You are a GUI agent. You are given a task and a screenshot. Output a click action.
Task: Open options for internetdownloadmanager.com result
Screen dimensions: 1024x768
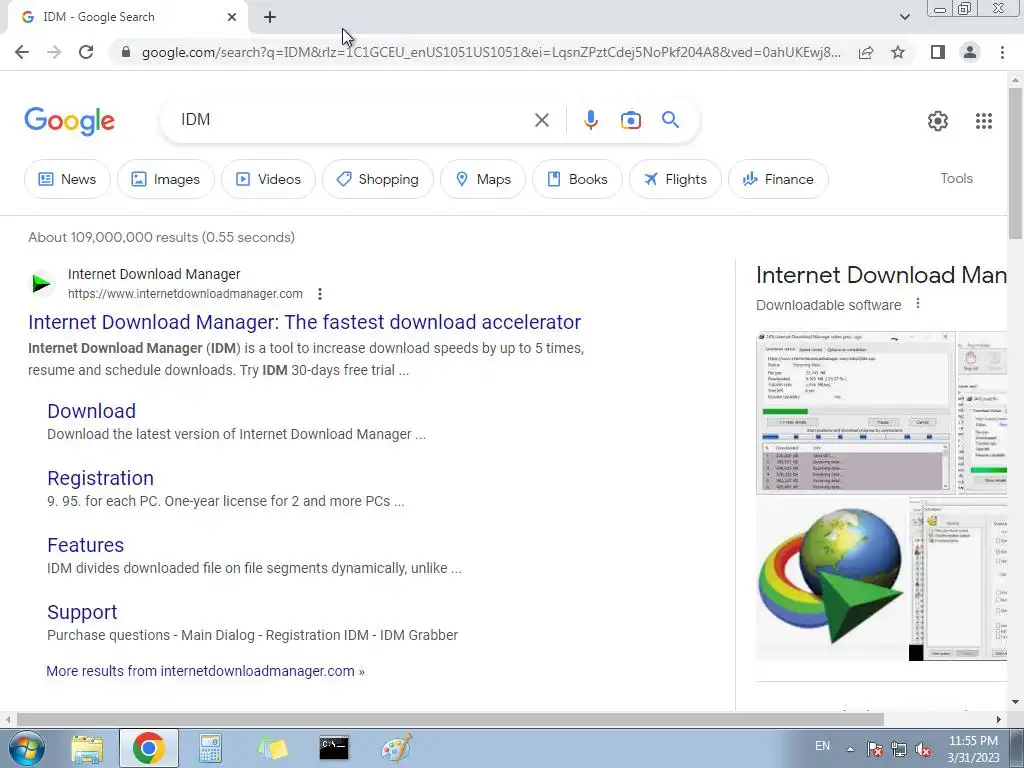coord(319,294)
